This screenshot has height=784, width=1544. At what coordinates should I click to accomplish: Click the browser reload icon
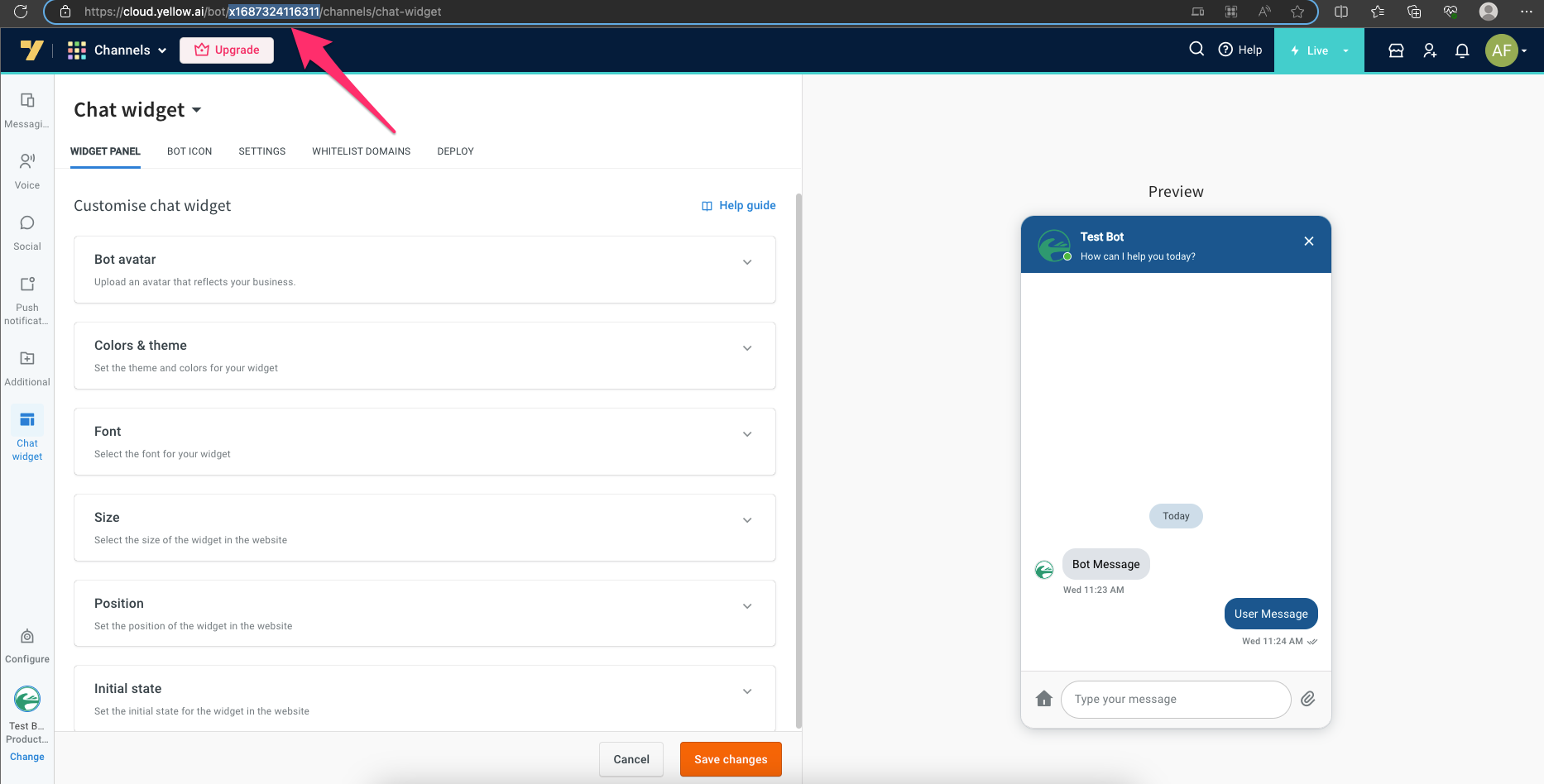tap(21, 12)
